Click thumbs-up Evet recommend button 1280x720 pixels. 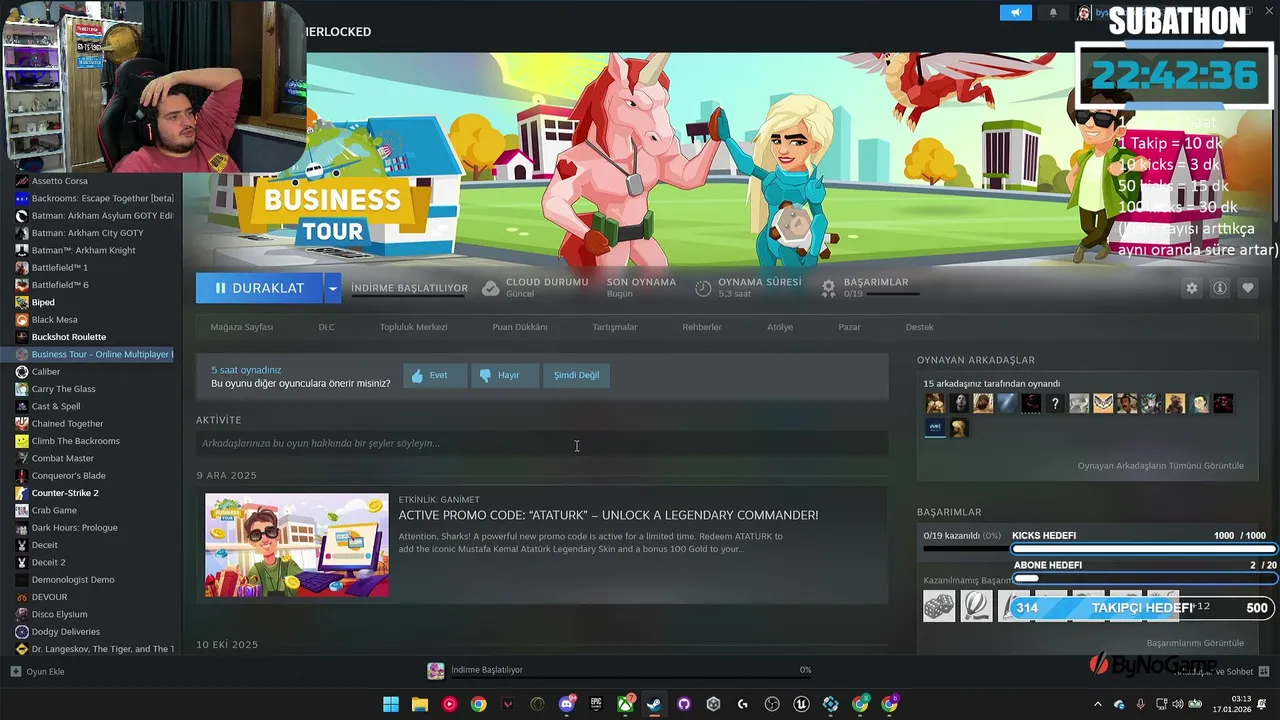point(435,375)
